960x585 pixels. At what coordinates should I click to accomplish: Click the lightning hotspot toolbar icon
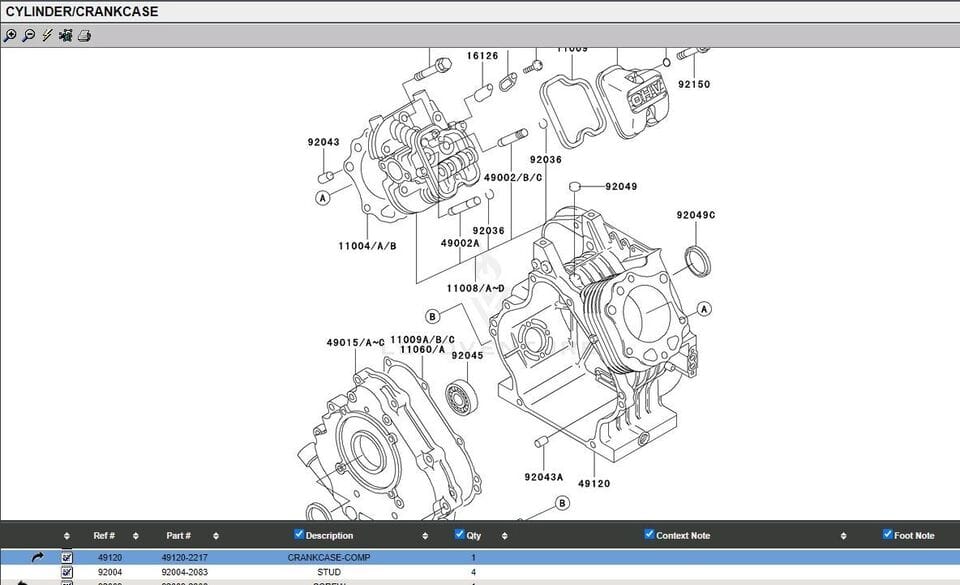[47, 35]
